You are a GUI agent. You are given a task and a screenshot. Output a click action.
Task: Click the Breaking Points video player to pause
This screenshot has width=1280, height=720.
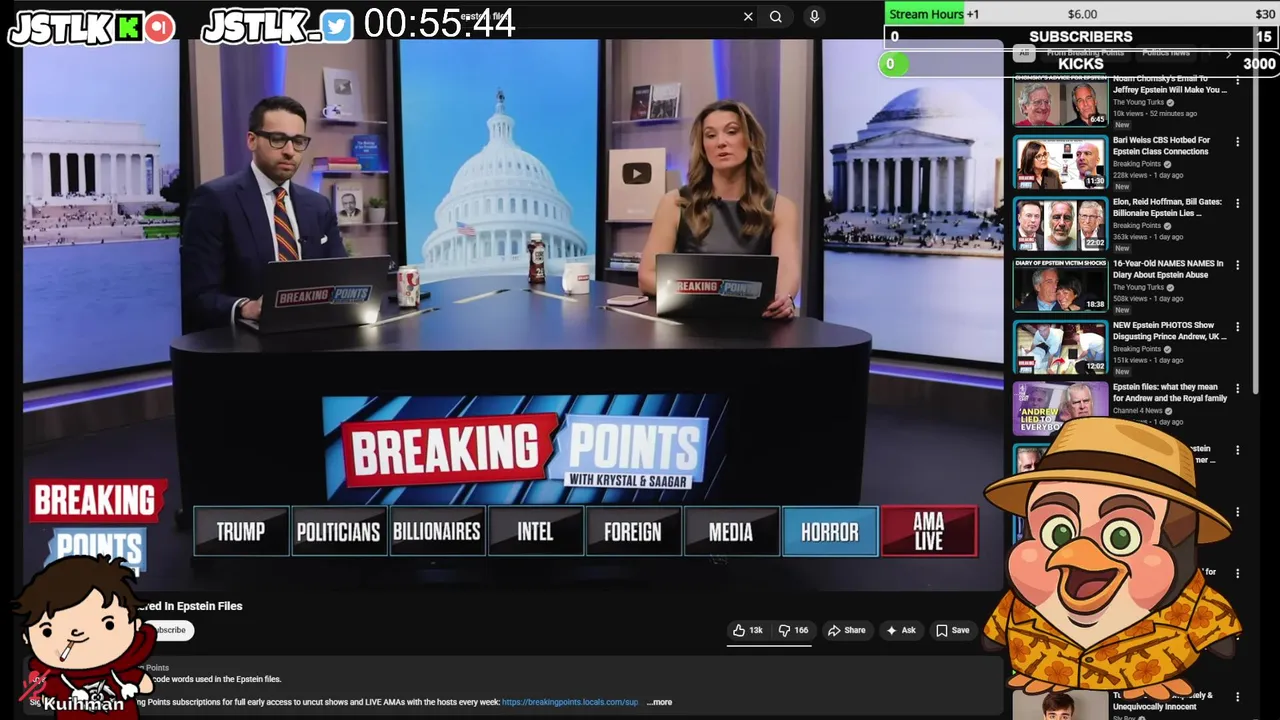point(513,315)
